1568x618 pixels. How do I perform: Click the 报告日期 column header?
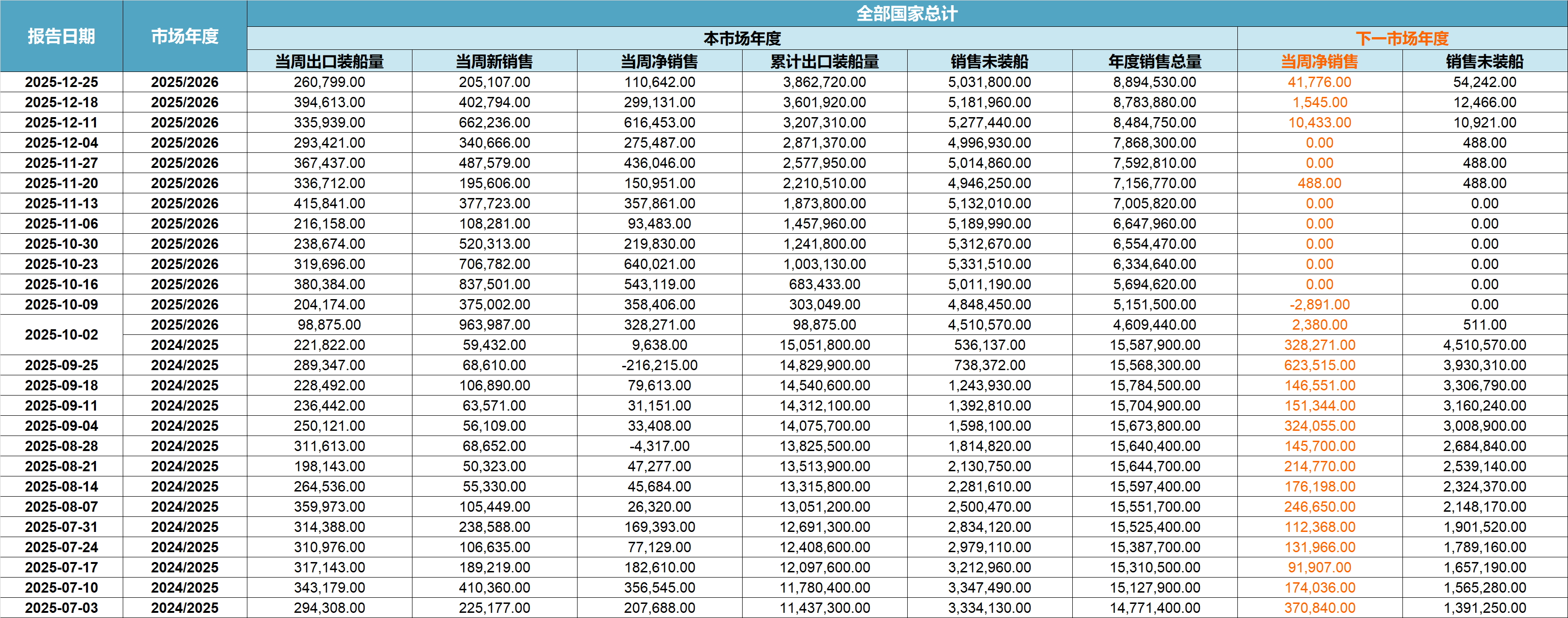tap(62, 37)
